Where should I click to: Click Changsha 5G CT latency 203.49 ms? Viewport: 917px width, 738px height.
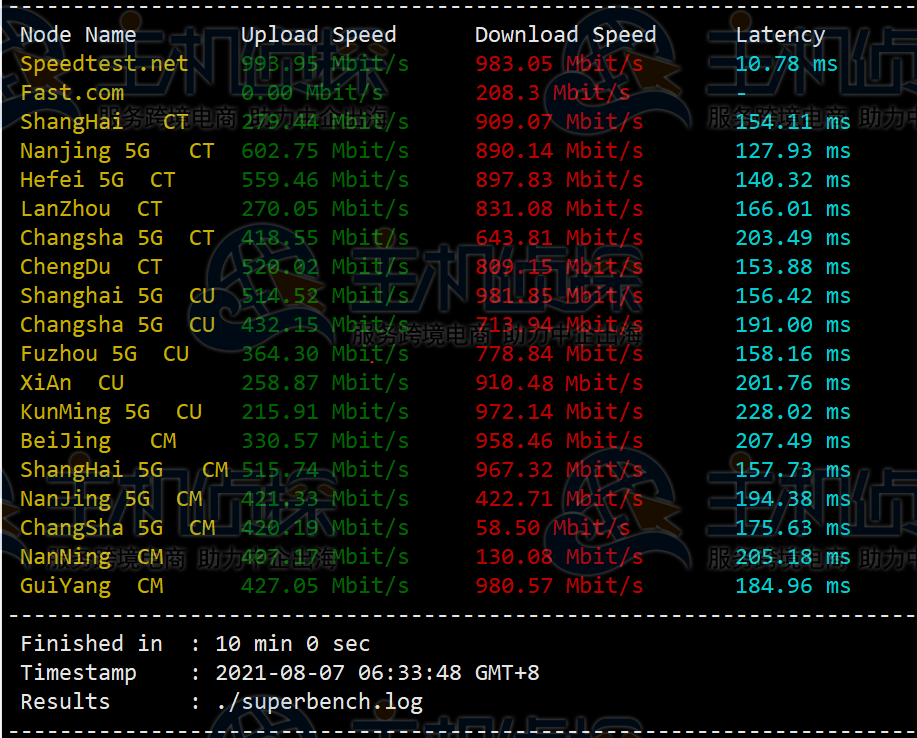(x=793, y=238)
